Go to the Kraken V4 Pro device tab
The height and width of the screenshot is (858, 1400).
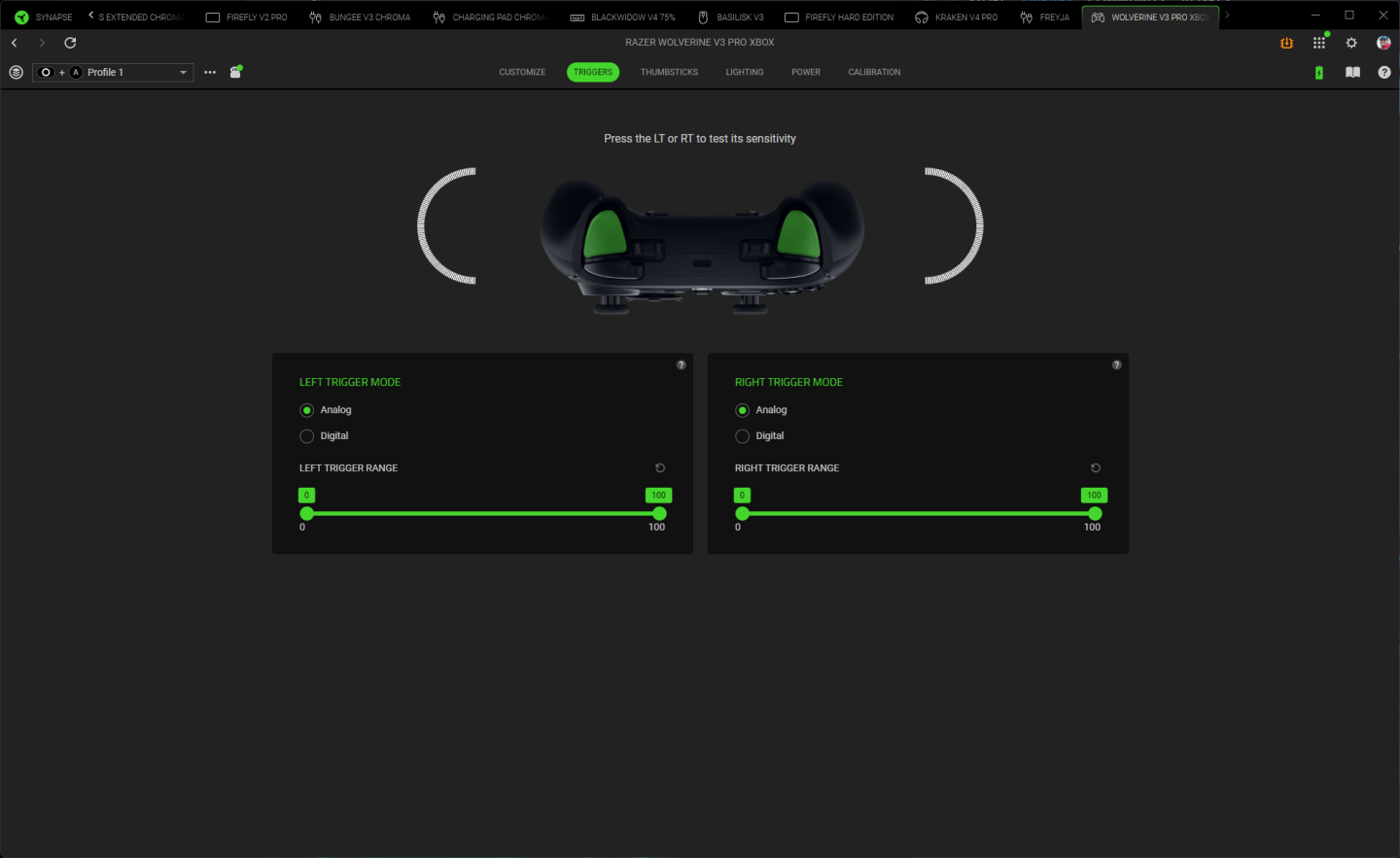(957, 17)
